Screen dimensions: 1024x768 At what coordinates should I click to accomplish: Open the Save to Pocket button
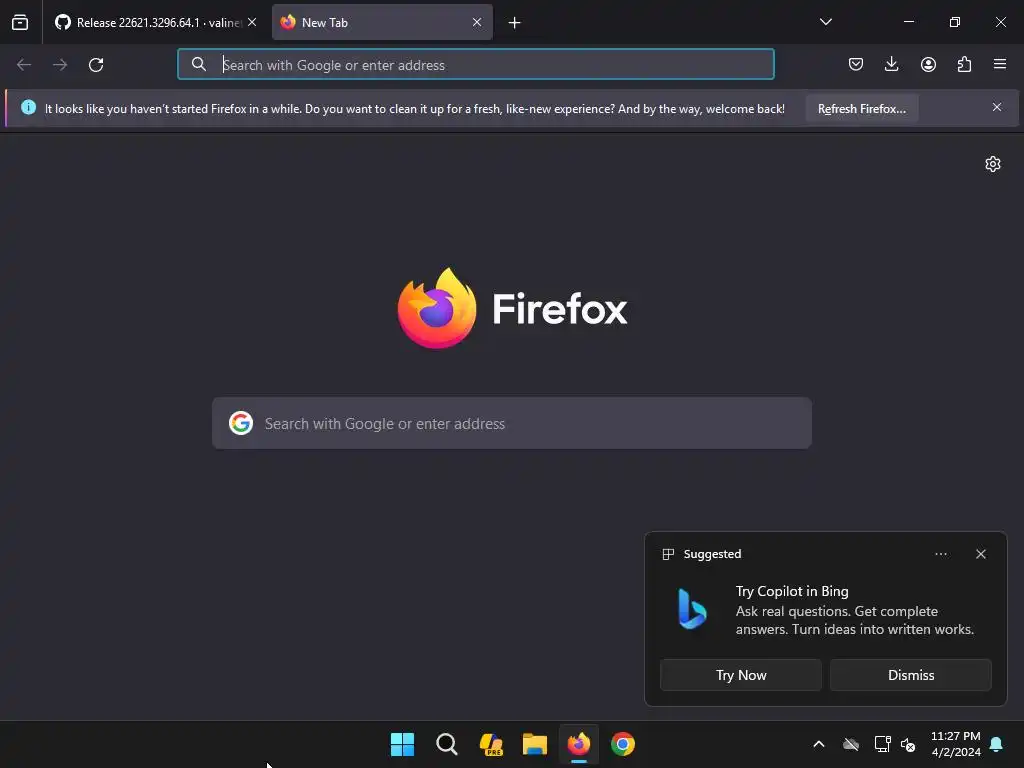(x=856, y=64)
